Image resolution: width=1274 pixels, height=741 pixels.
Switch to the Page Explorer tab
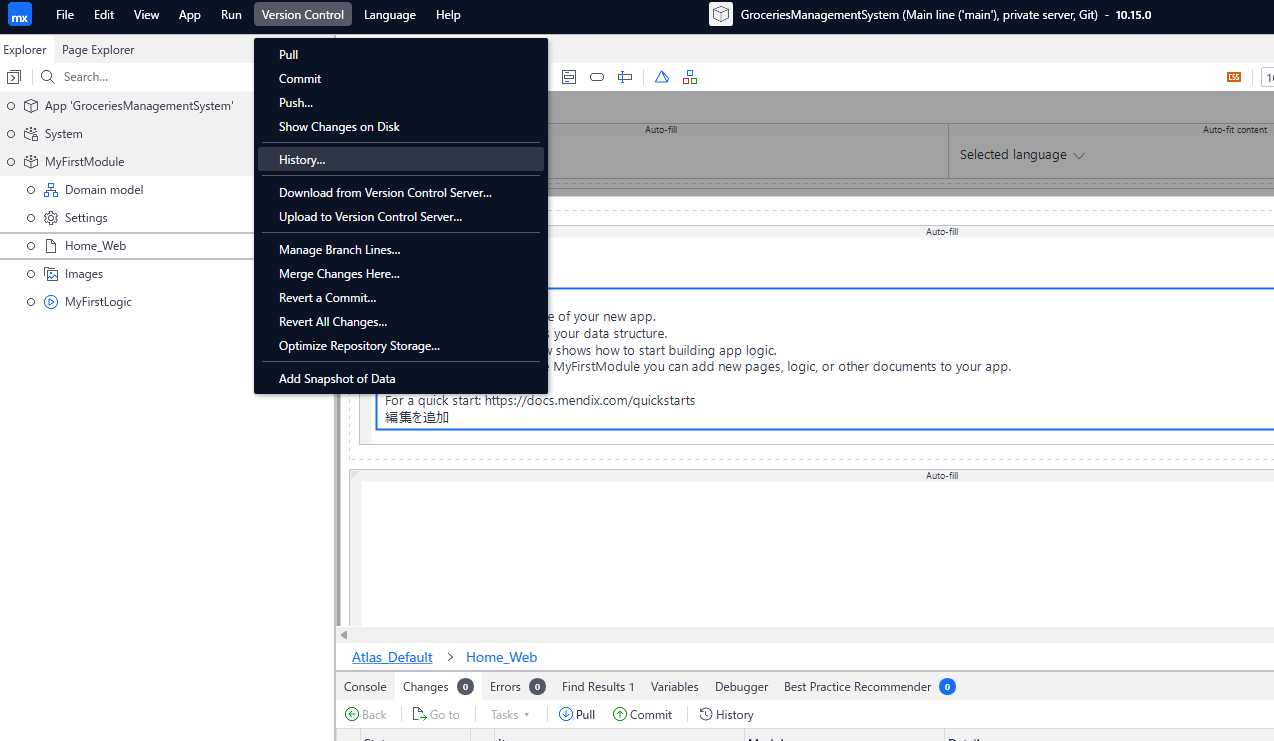[x=97, y=49]
